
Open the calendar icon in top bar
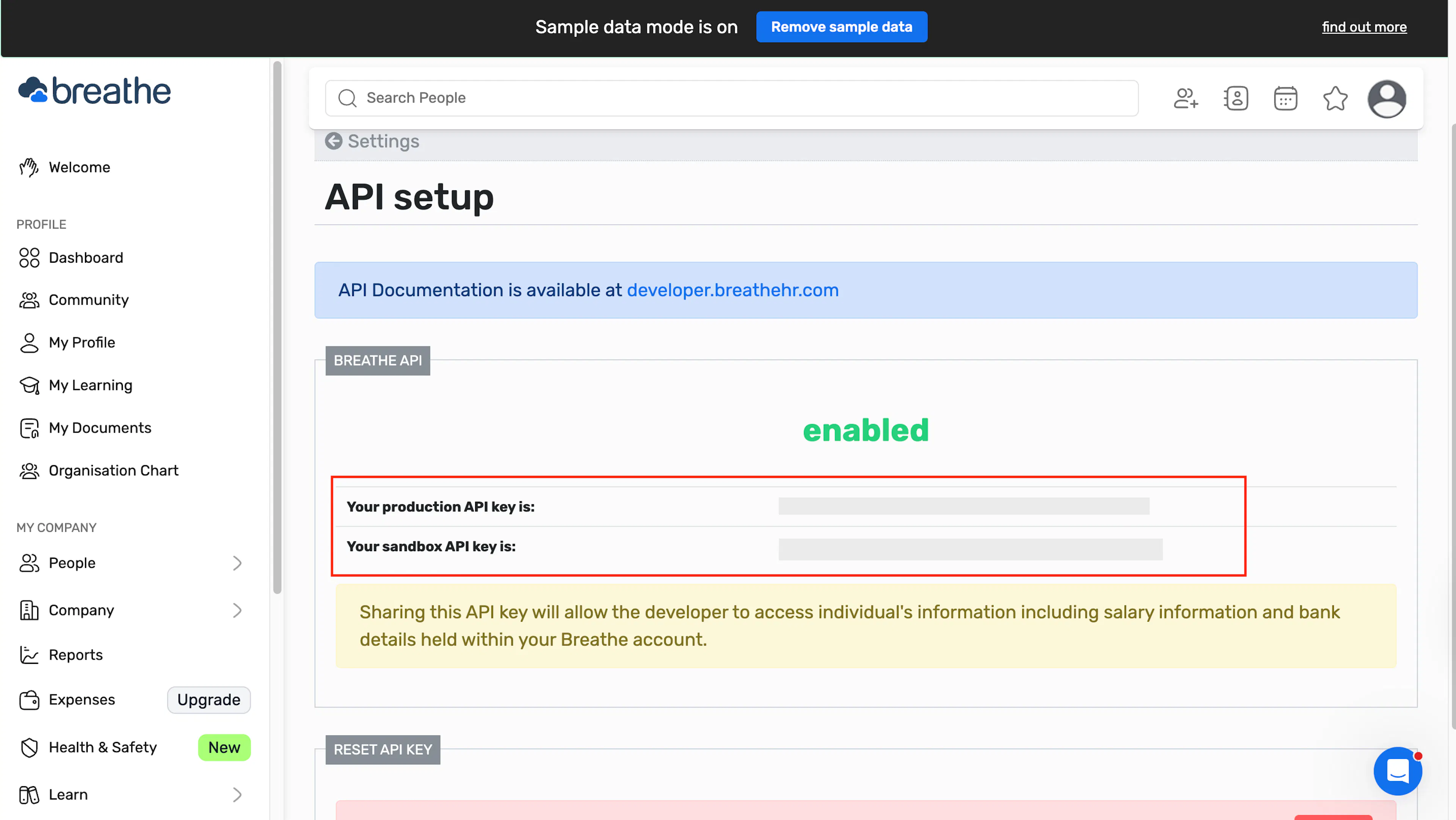[x=1285, y=98]
